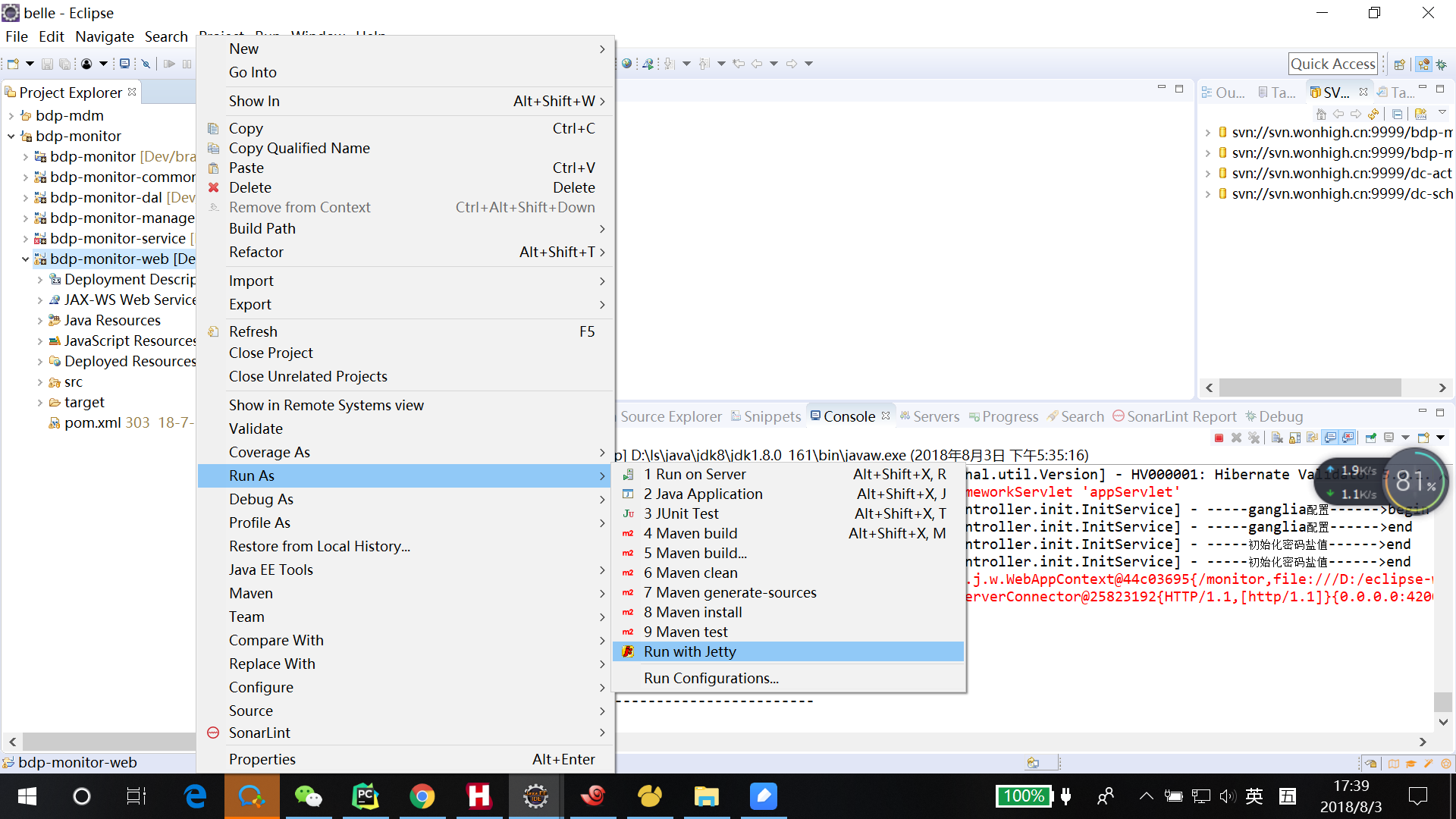Collapse the bdp-monitor-web project node
The image size is (1456, 819).
pos(25,259)
